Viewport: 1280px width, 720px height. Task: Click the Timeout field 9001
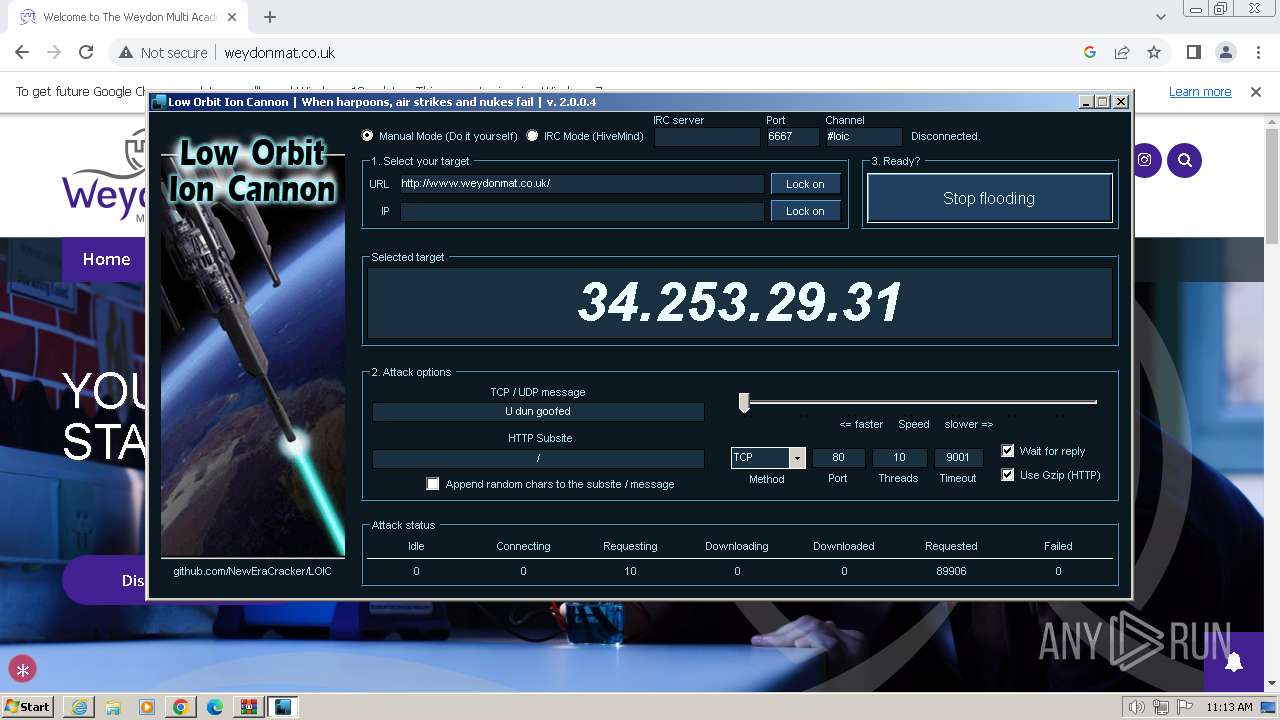click(x=958, y=458)
